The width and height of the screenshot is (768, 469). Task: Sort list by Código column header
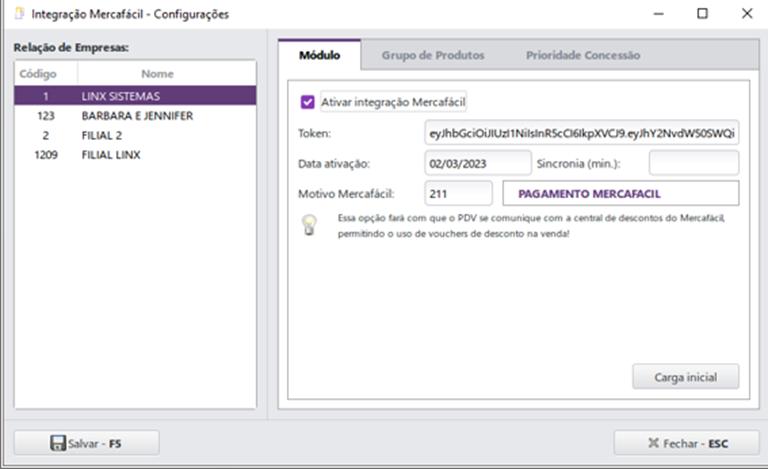coord(38,74)
